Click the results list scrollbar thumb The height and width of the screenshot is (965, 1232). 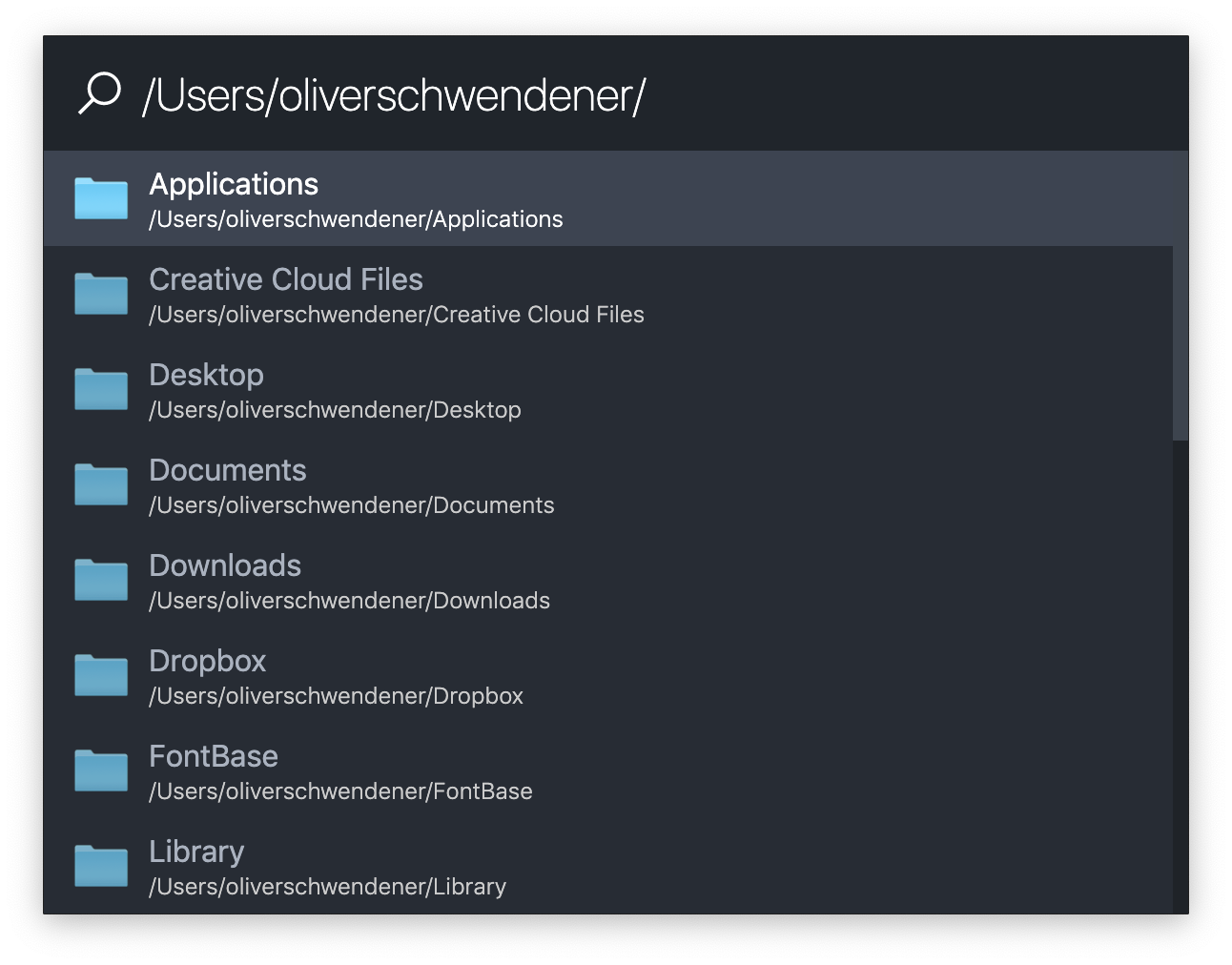1181,296
